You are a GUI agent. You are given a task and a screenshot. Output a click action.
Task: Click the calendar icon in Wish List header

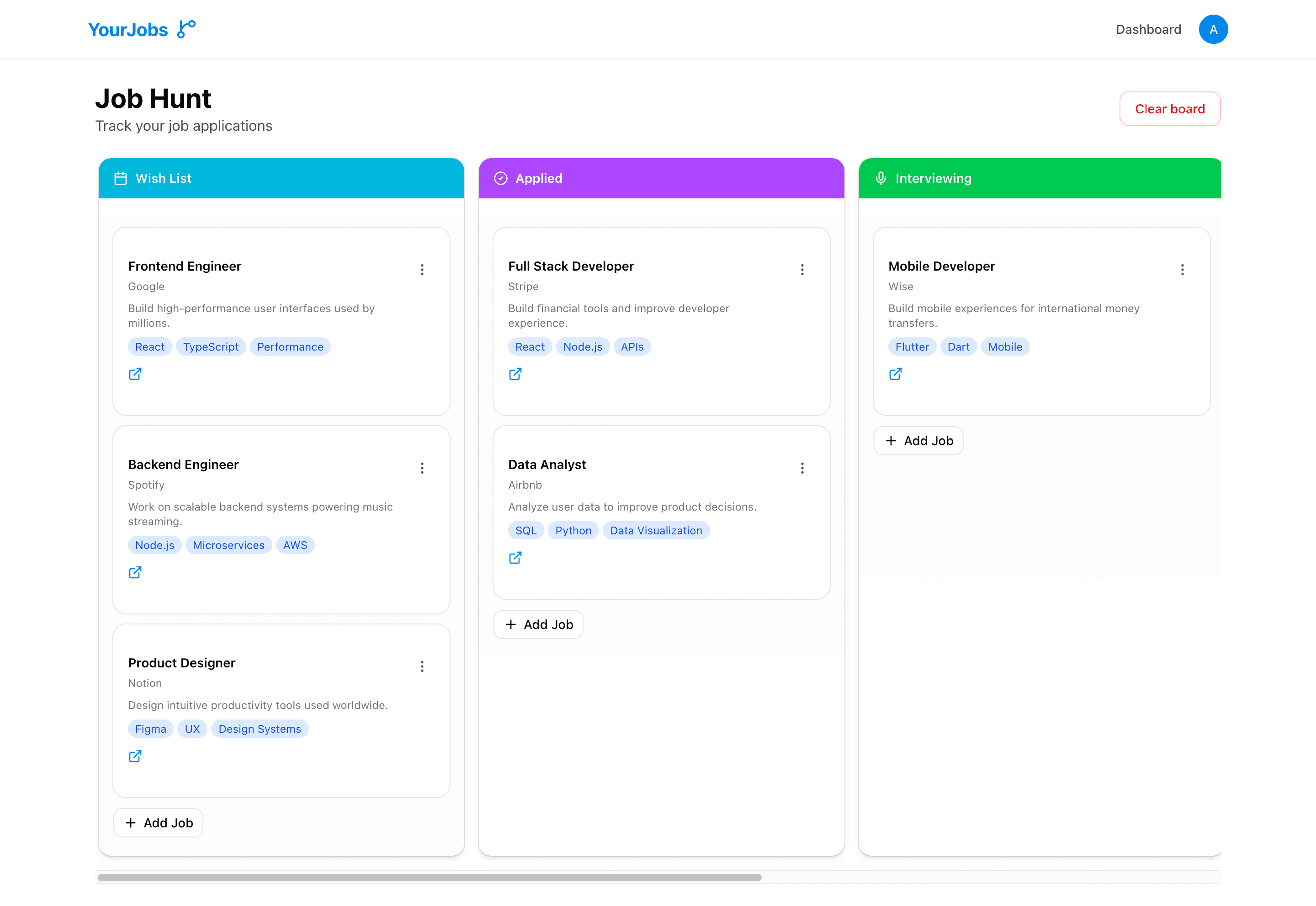click(120, 178)
